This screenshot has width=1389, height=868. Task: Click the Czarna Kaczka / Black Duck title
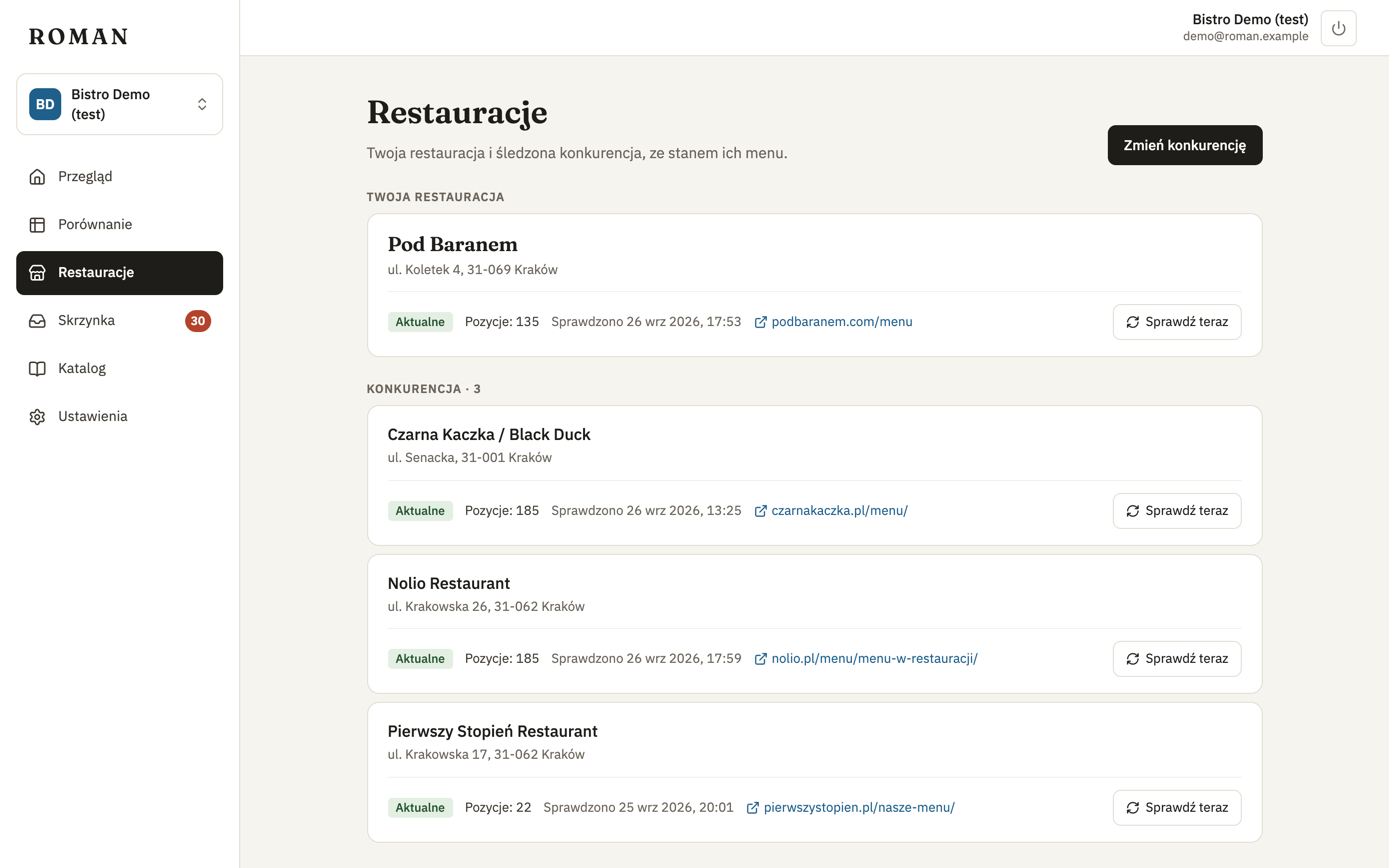tap(489, 435)
